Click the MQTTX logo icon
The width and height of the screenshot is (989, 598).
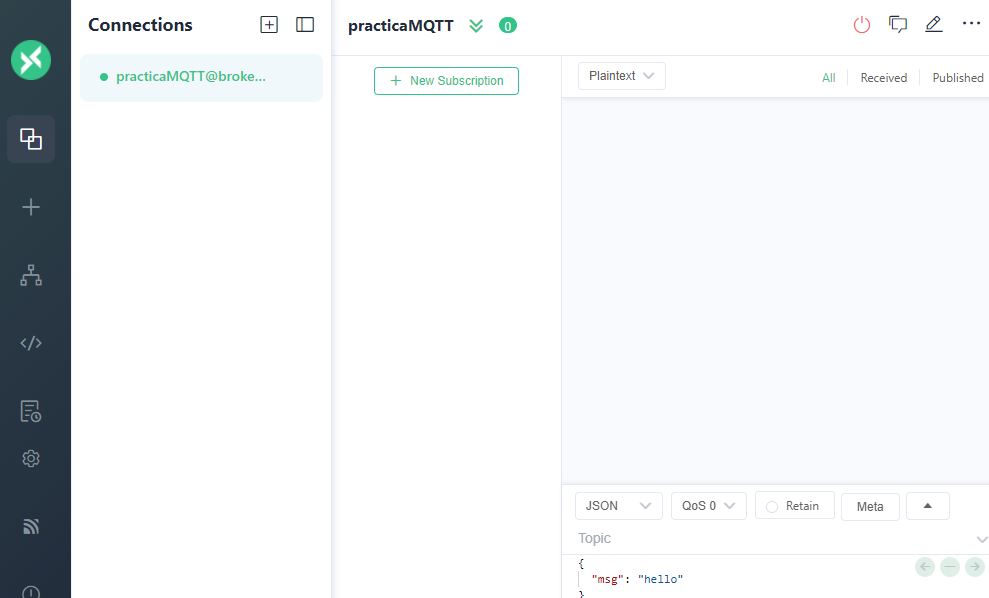click(x=31, y=60)
